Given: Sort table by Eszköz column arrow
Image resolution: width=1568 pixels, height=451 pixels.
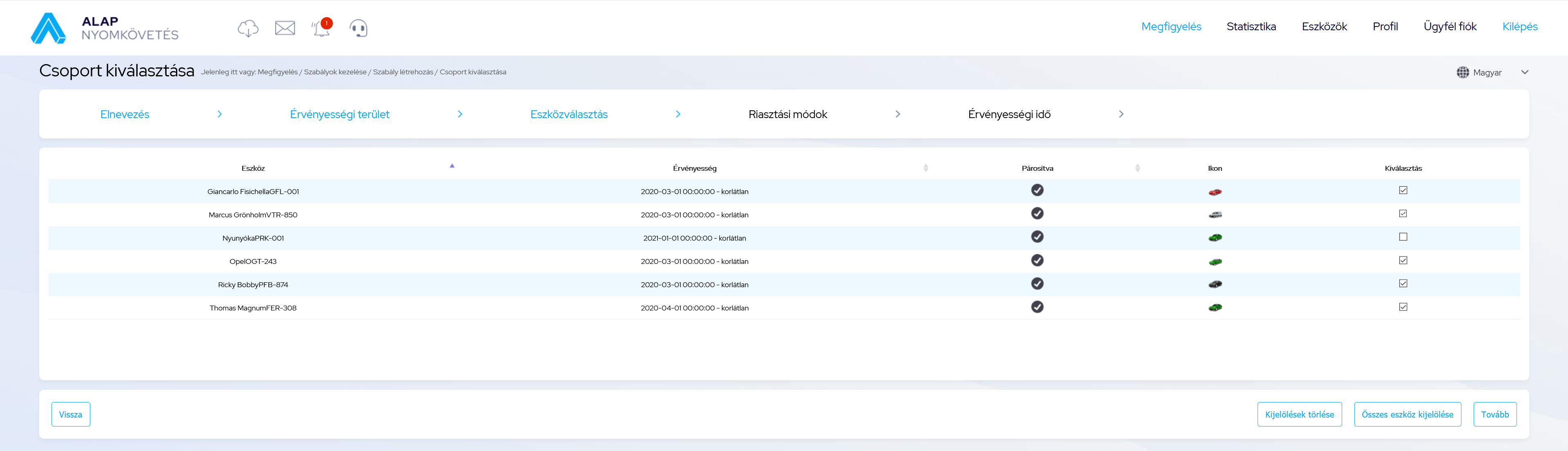Looking at the screenshot, I should point(452,166).
